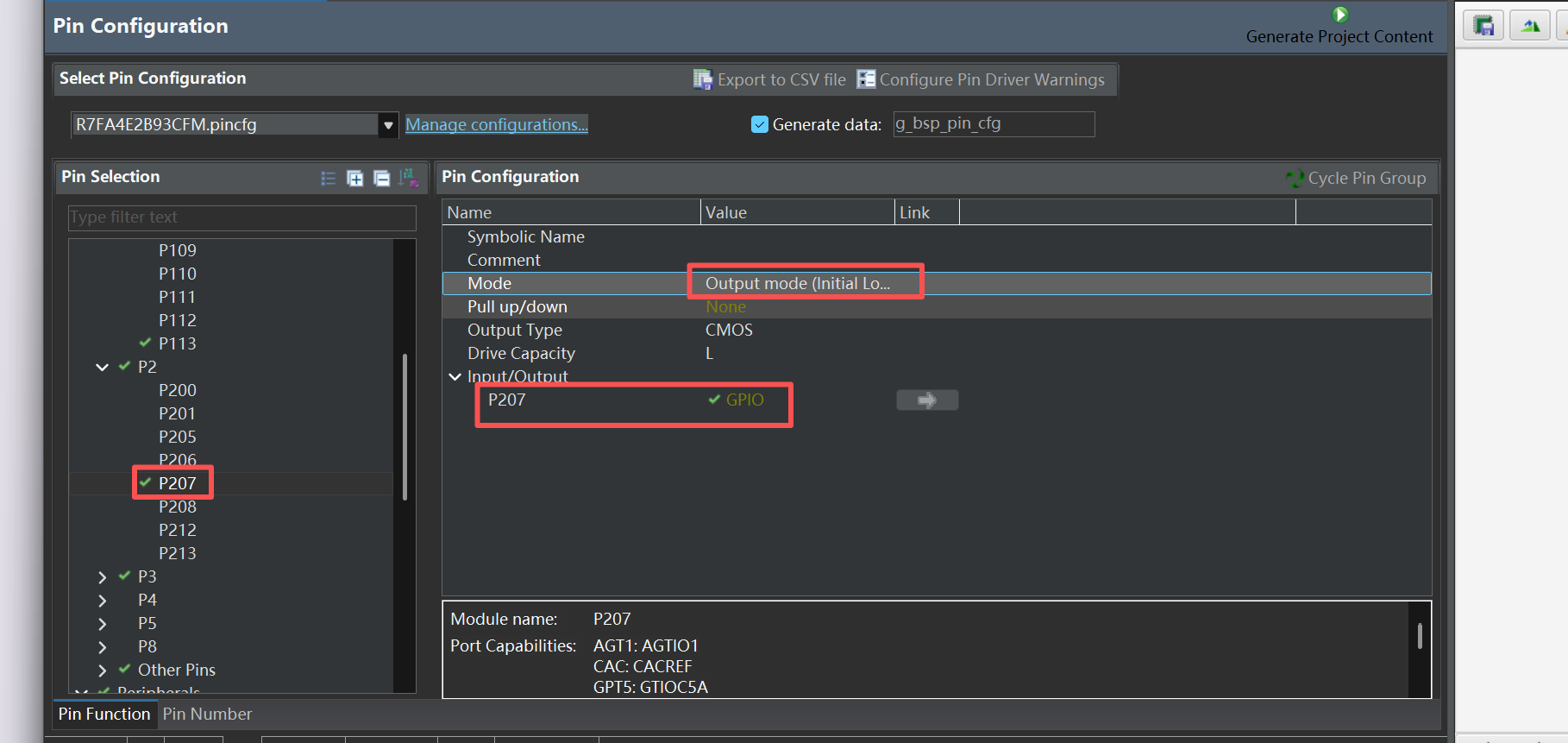The height and width of the screenshot is (743, 1568).
Task: Expand the P8 port group
Action: pyautogui.click(x=102, y=646)
